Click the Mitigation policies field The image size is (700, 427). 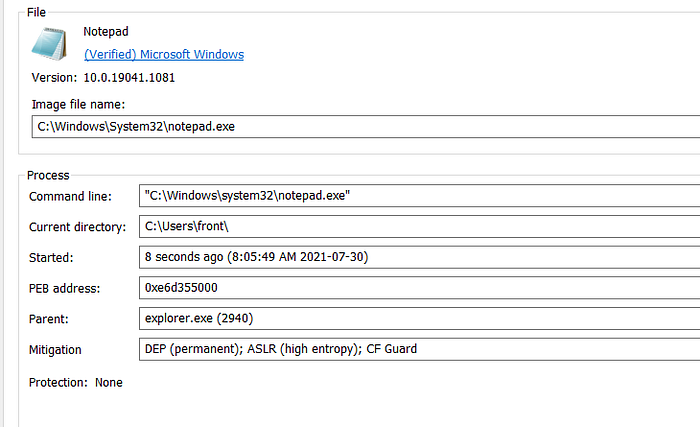click(x=419, y=349)
